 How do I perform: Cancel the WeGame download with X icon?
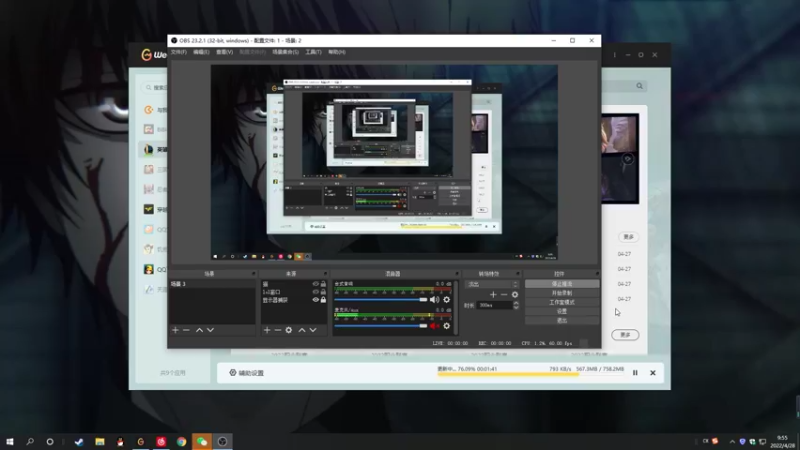point(653,373)
